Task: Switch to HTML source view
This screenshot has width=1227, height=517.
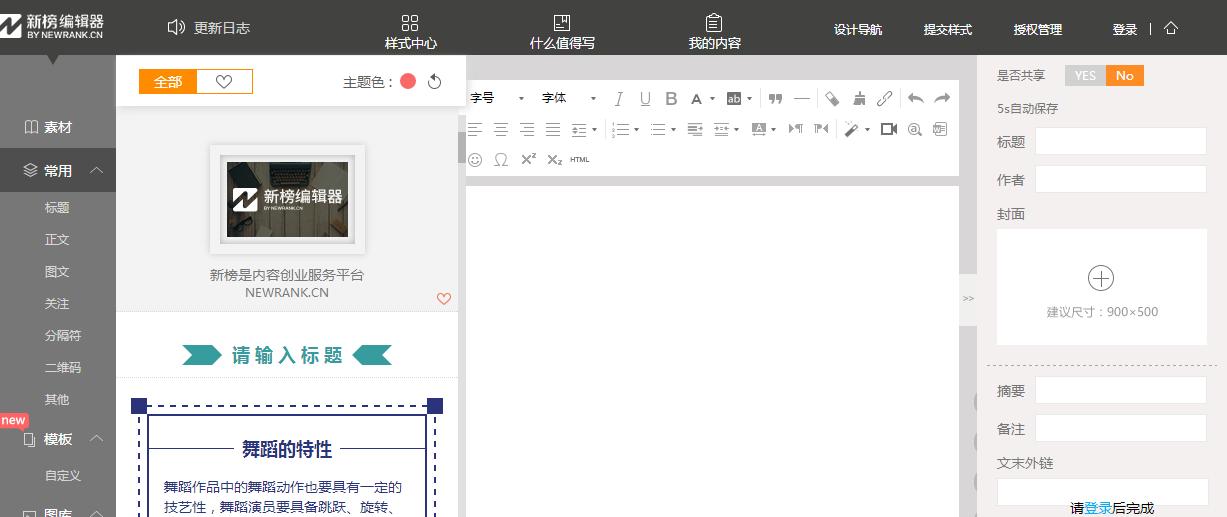Action: tap(580, 159)
